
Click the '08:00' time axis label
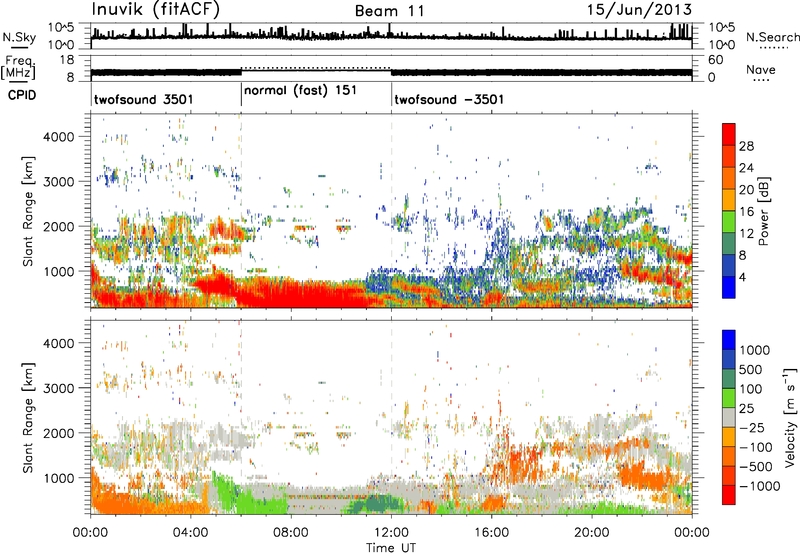click(291, 533)
